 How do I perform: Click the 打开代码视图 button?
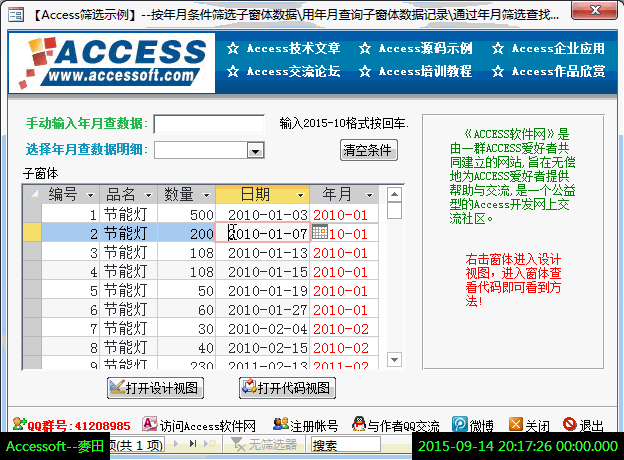tap(287, 388)
